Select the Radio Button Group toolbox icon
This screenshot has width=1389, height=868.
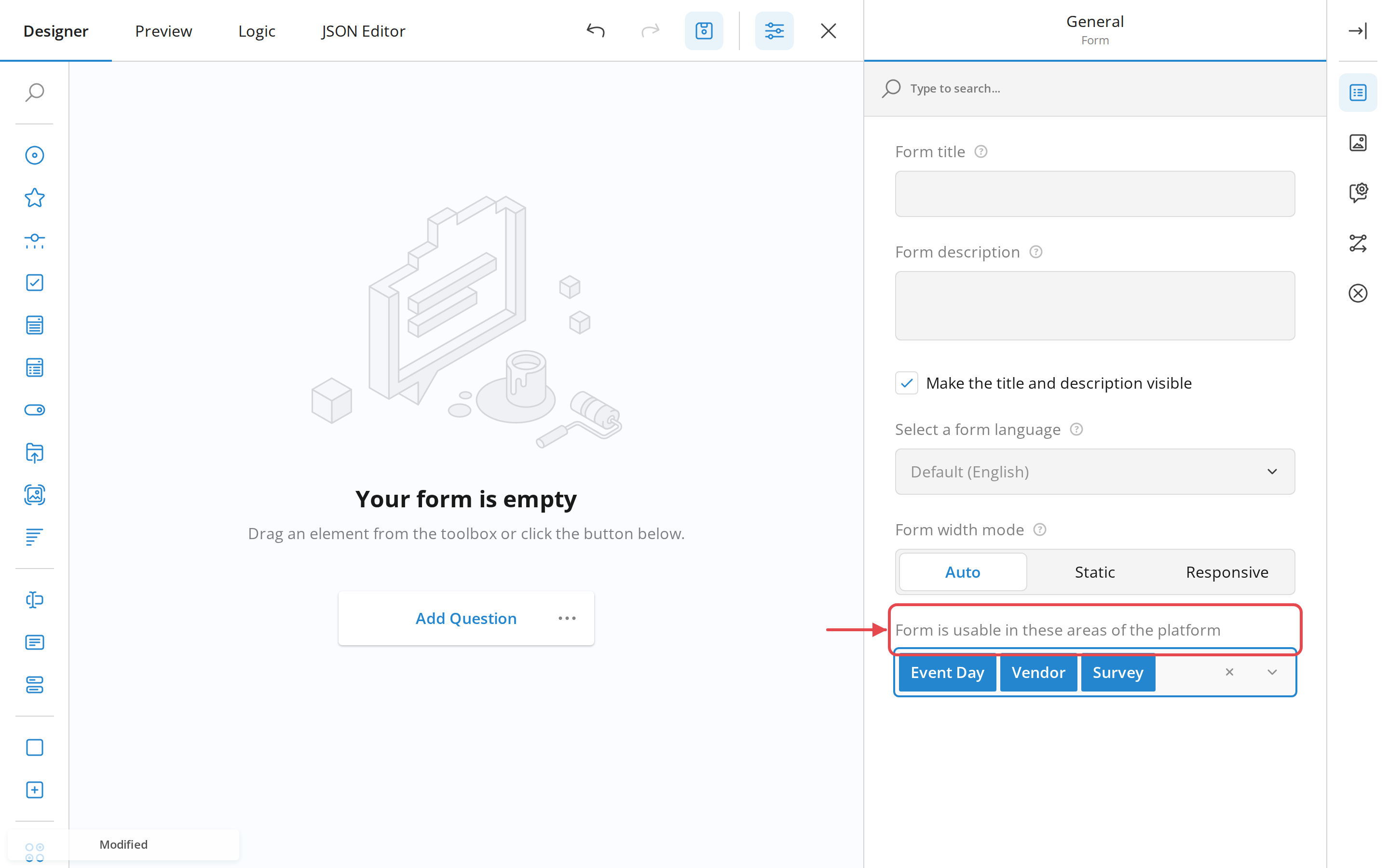[x=34, y=155]
